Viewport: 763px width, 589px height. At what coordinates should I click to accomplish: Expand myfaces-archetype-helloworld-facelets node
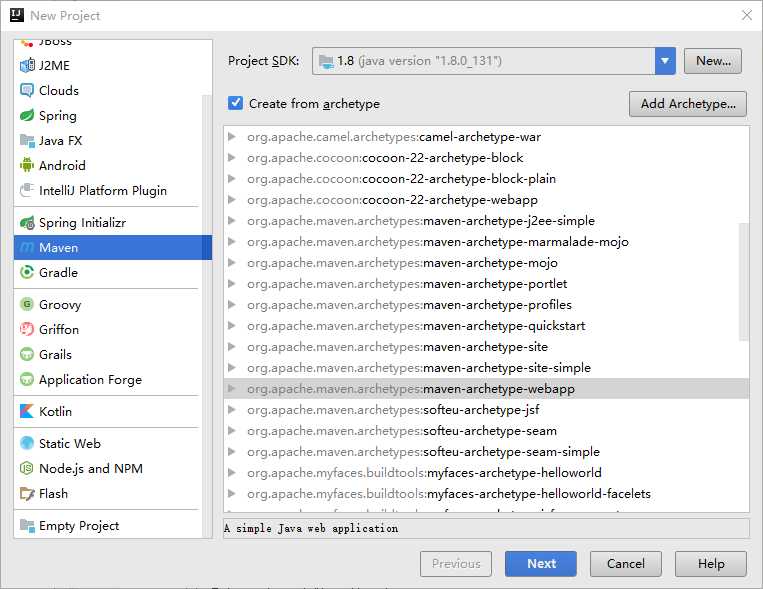(232, 494)
